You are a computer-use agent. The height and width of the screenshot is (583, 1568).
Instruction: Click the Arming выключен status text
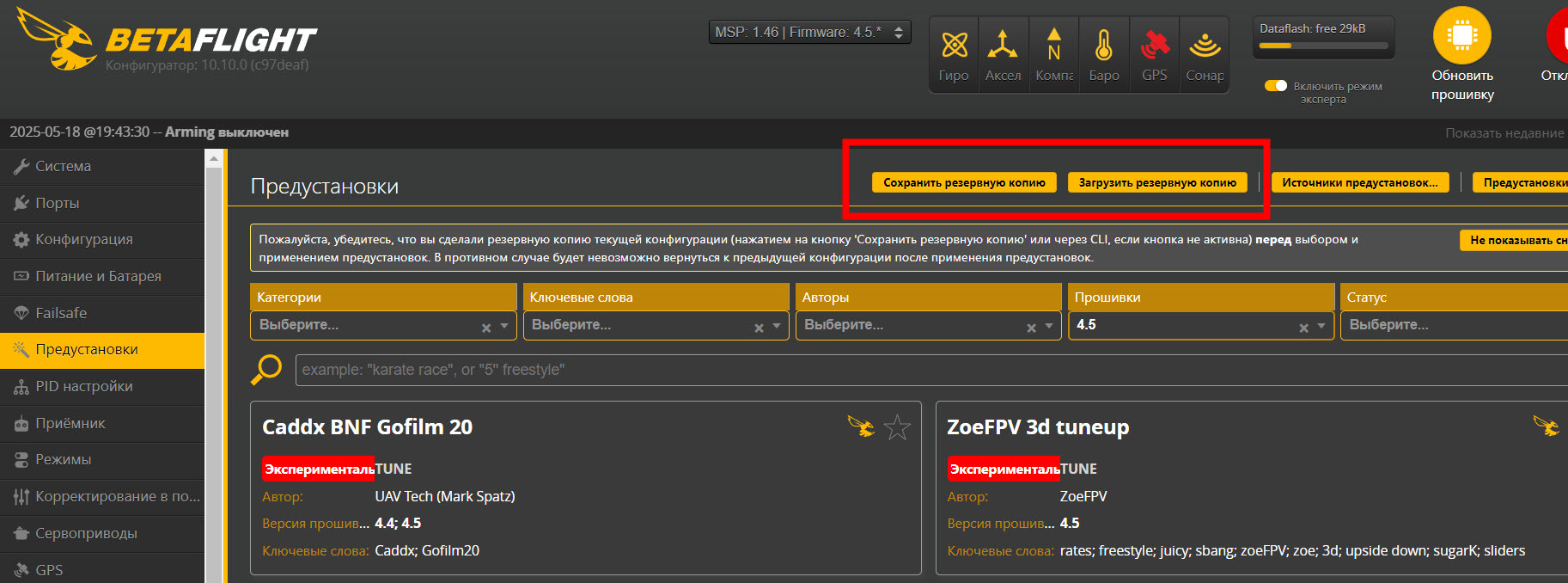227,132
